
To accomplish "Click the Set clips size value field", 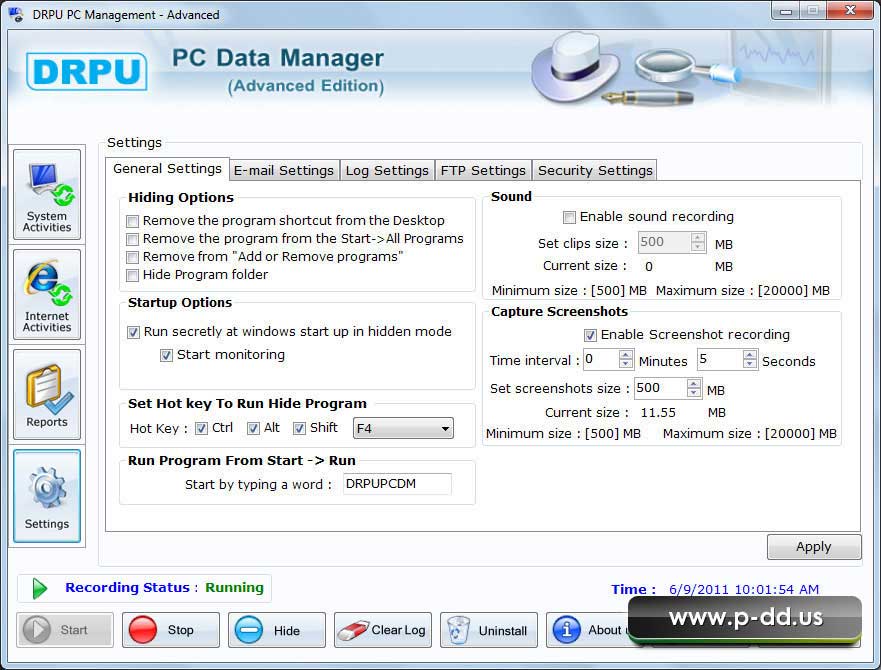I will point(665,242).
